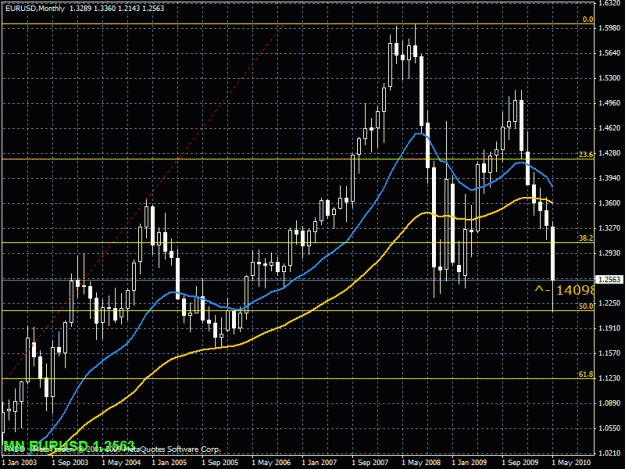Select the 0.0 Fibonacci level label

(x=588, y=19)
